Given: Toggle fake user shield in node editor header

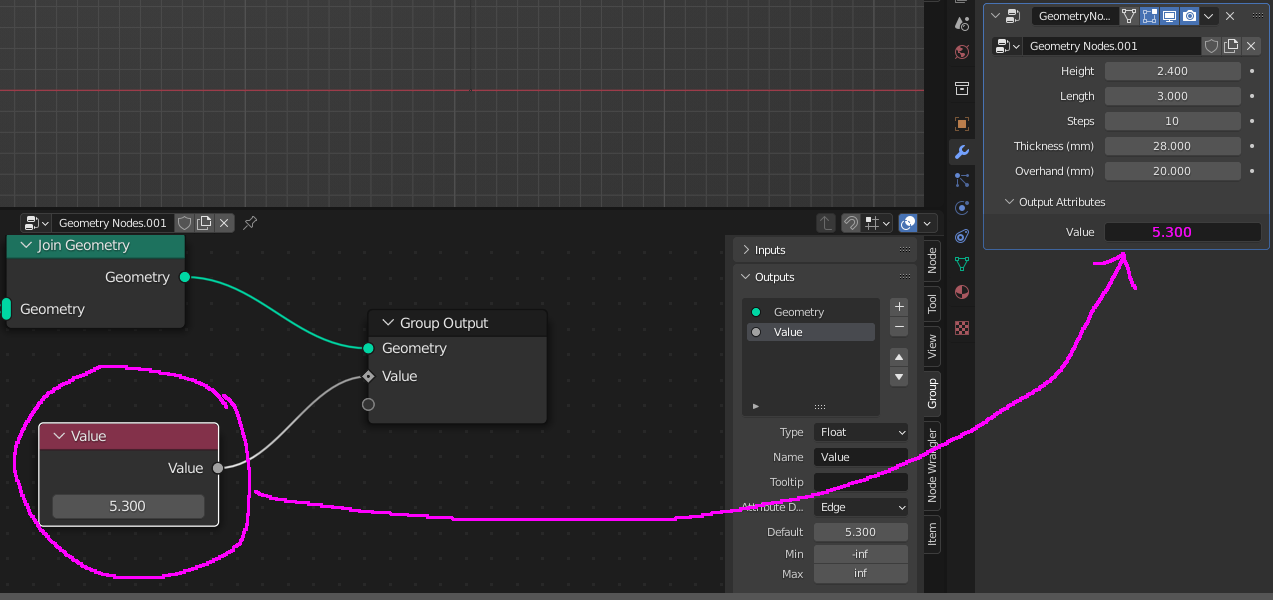Looking at the screenshot, I should pyautogui.click(x=185, y=223).
